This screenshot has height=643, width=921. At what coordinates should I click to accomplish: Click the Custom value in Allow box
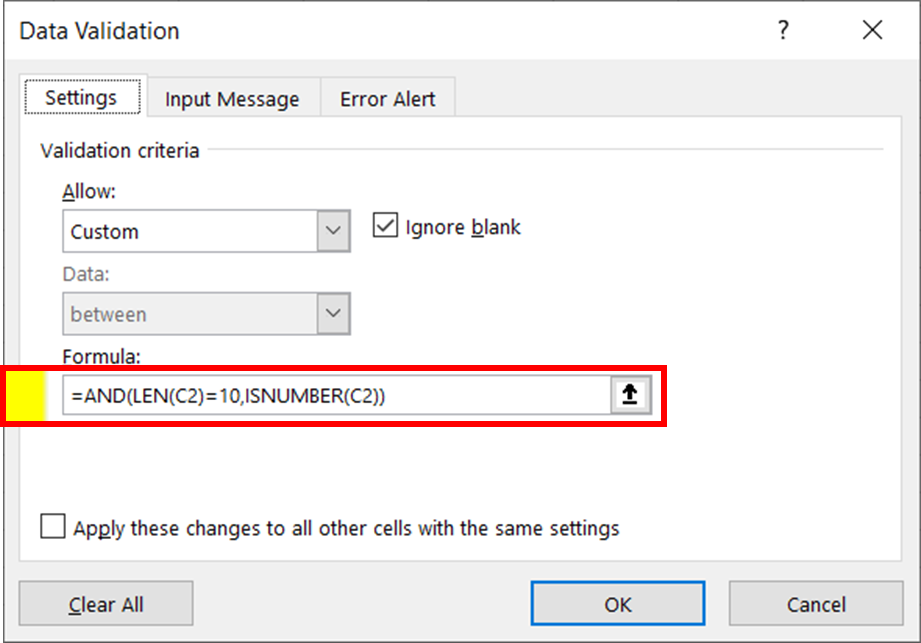190,232
